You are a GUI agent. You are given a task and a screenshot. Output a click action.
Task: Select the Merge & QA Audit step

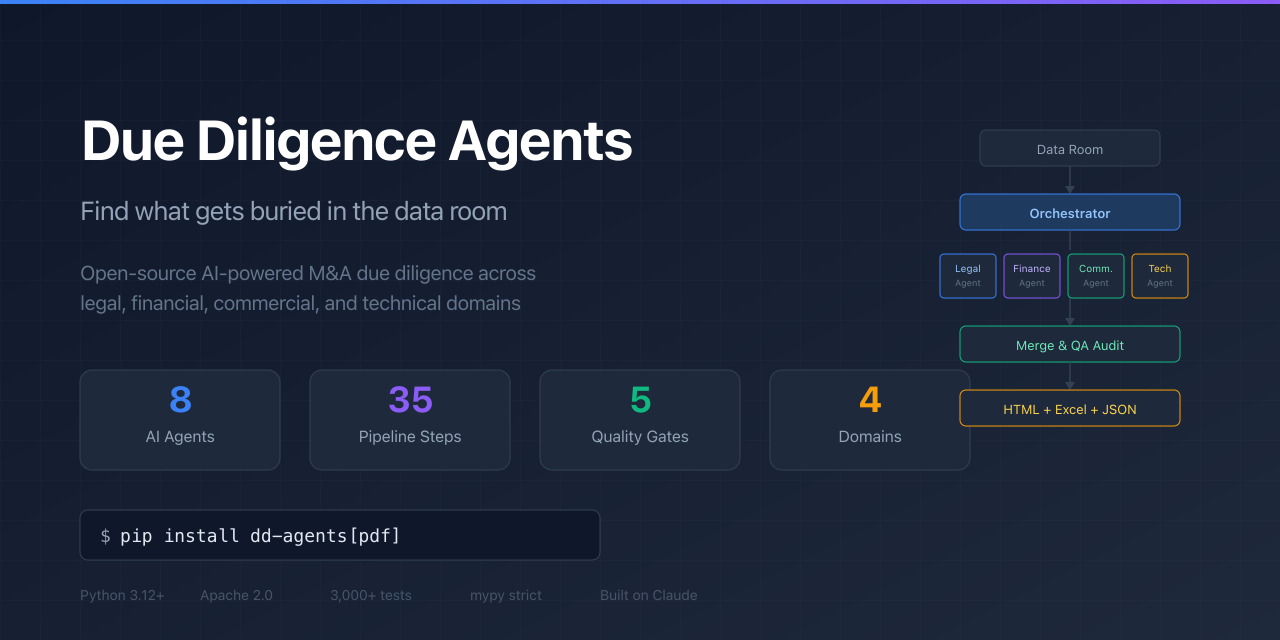click(x=1069, y=343)
